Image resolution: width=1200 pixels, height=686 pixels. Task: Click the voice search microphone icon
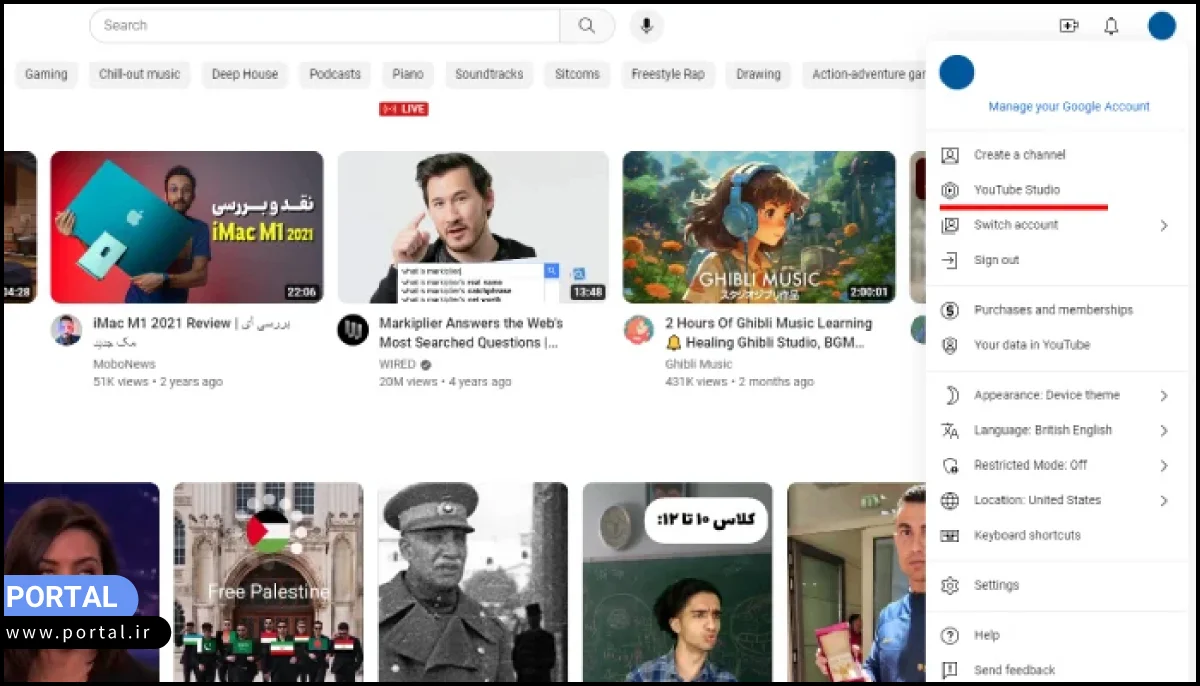point(646,25)
